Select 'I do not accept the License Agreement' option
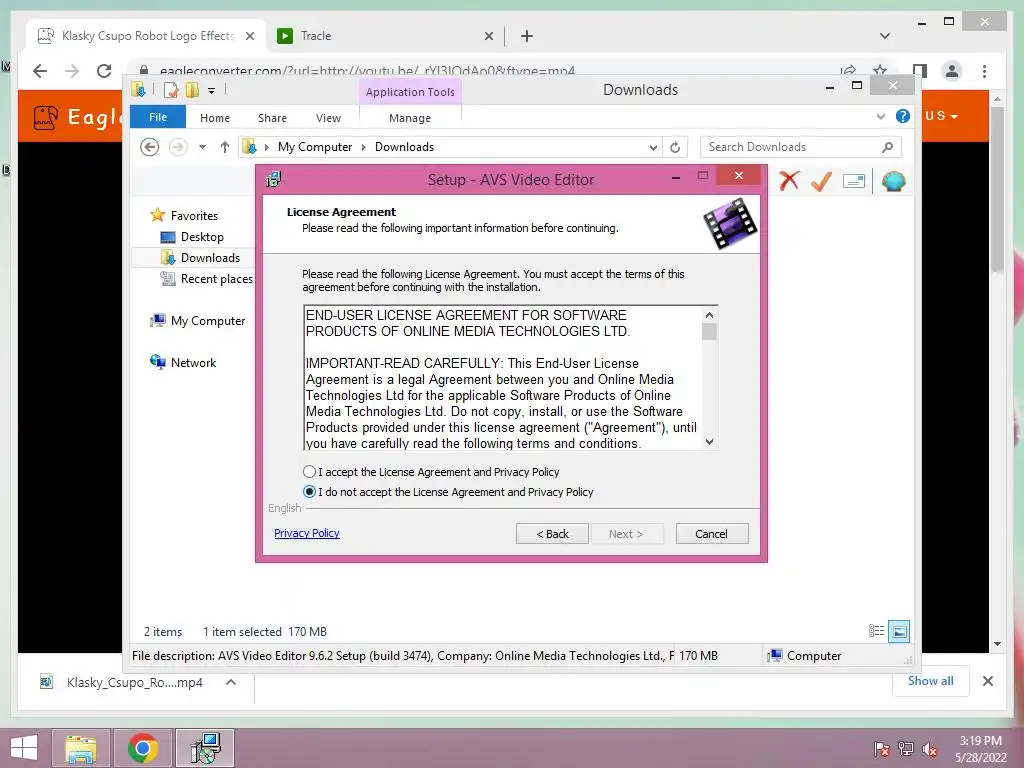 [310, 492]
